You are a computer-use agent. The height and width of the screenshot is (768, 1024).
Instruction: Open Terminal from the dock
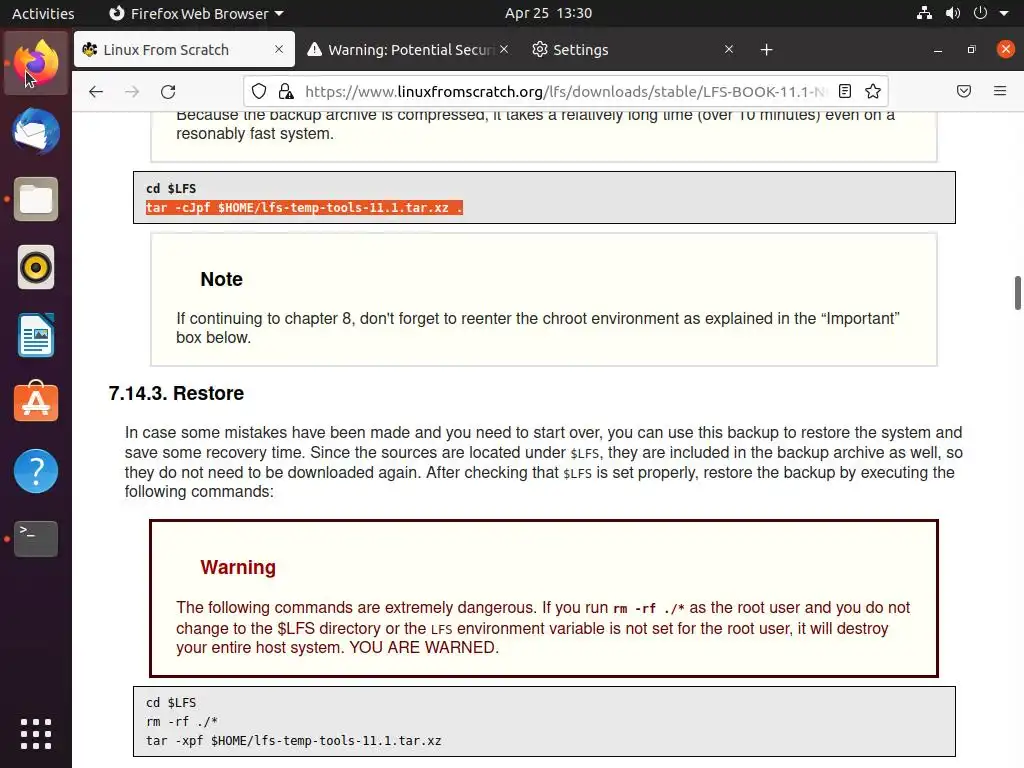(x=36, y=539)
